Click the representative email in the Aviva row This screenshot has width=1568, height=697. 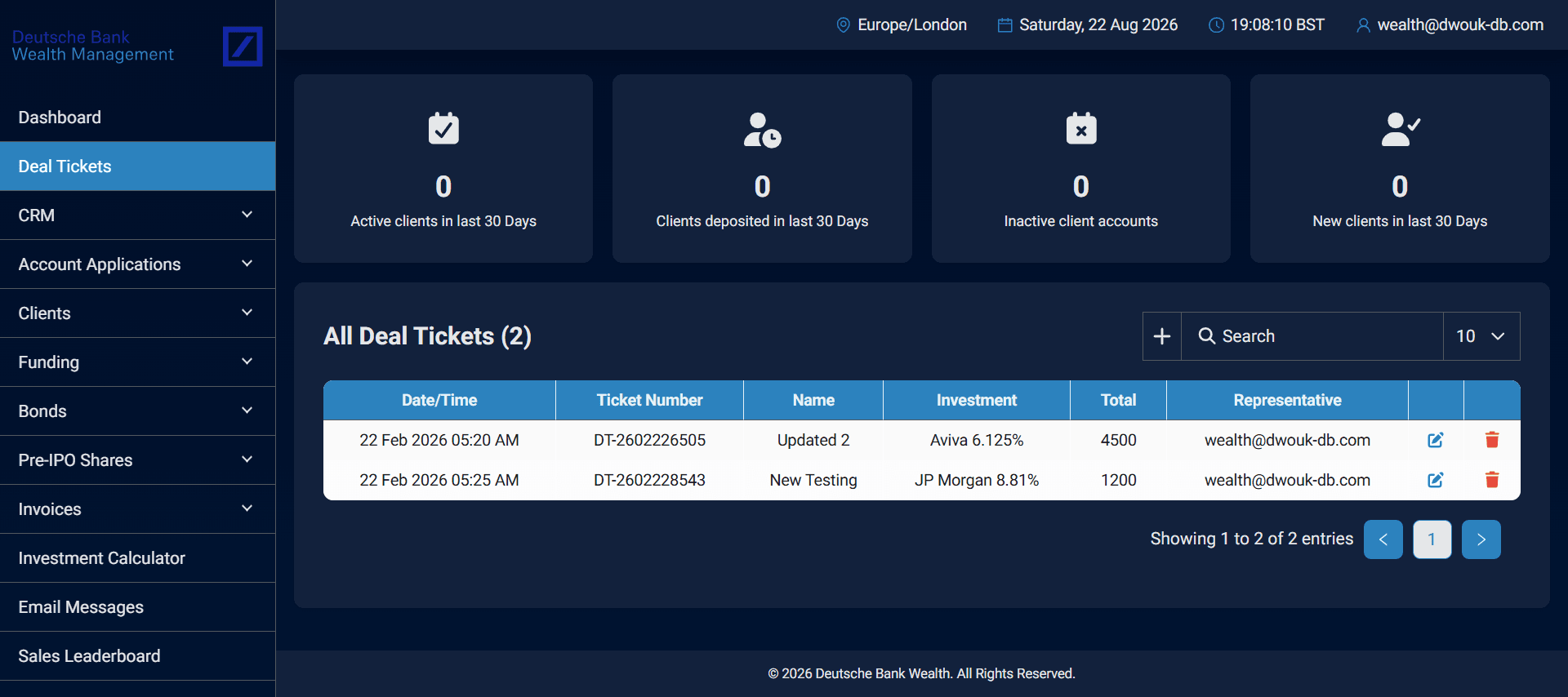click(x=1287, y=440)
